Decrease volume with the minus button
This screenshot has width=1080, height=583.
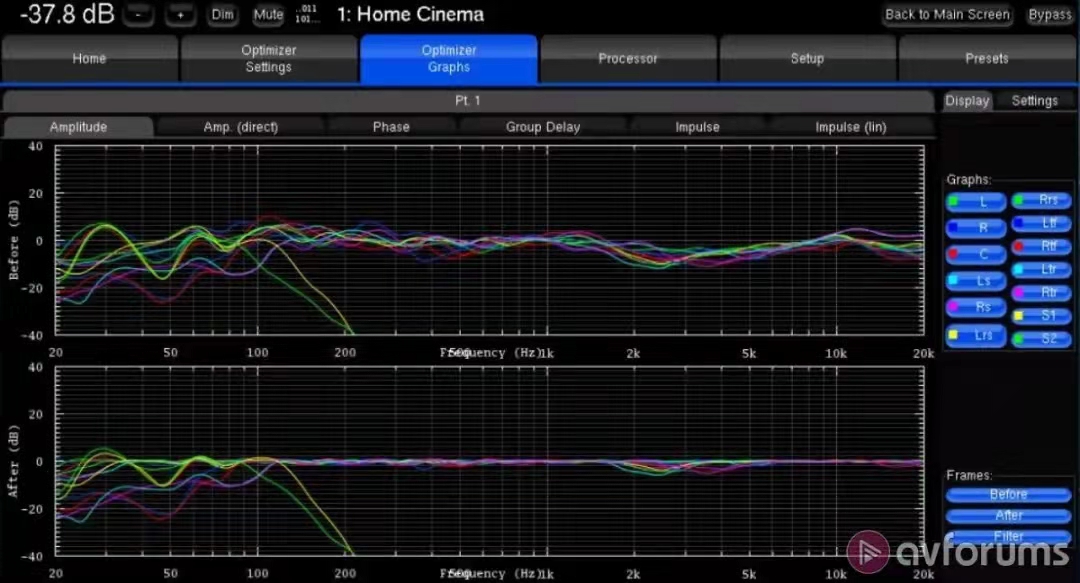(141, 15)
